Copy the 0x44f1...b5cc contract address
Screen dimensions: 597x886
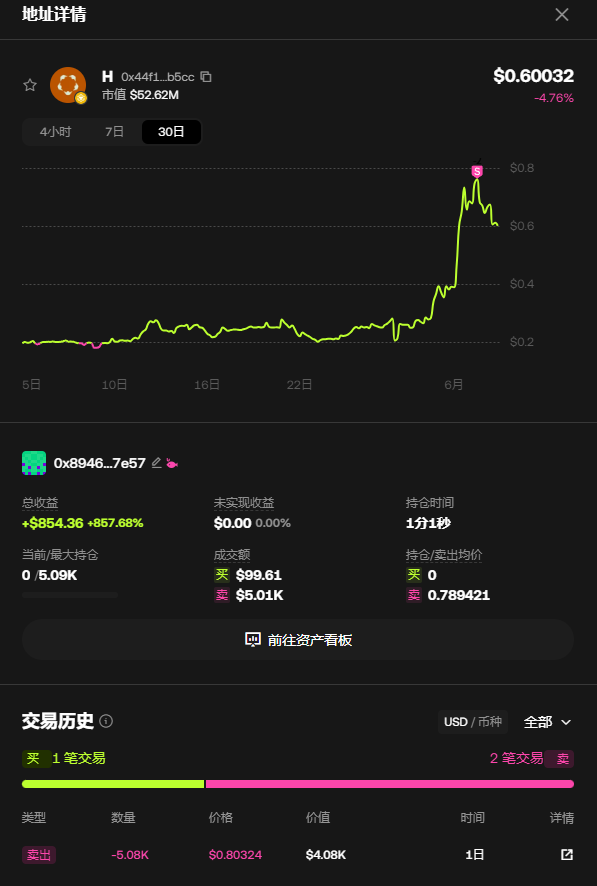coord(206,76)
